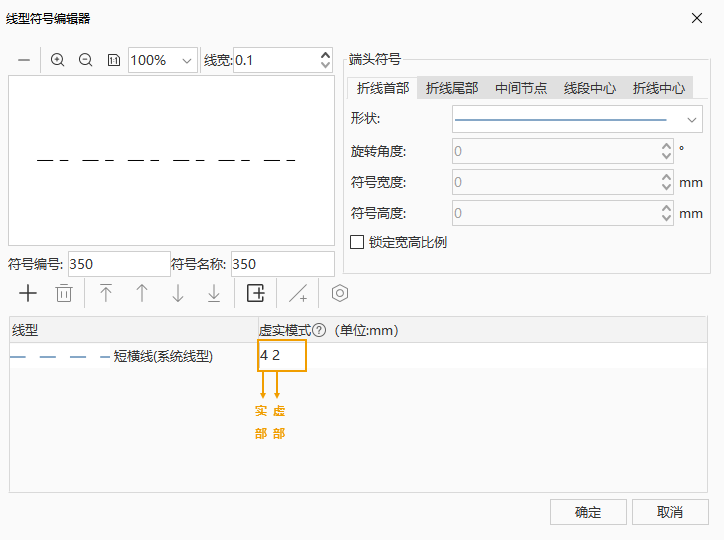Viewport: 724px width, 540px height.
Task: Expand the 形状 shape dropdown
Action: click(693, 119)
